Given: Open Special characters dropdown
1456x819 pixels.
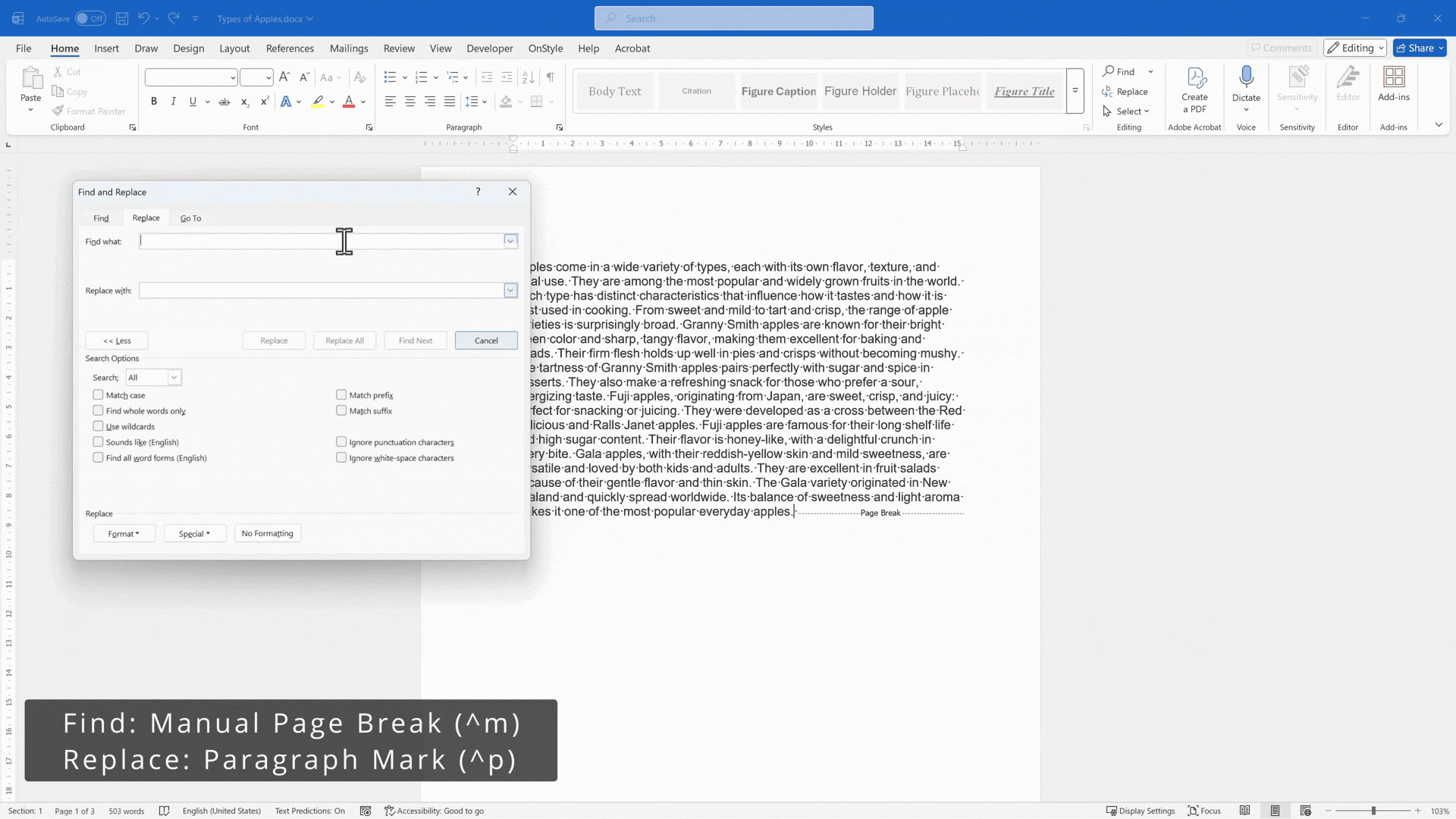Looking at the screenshot, I should point(195,534).
